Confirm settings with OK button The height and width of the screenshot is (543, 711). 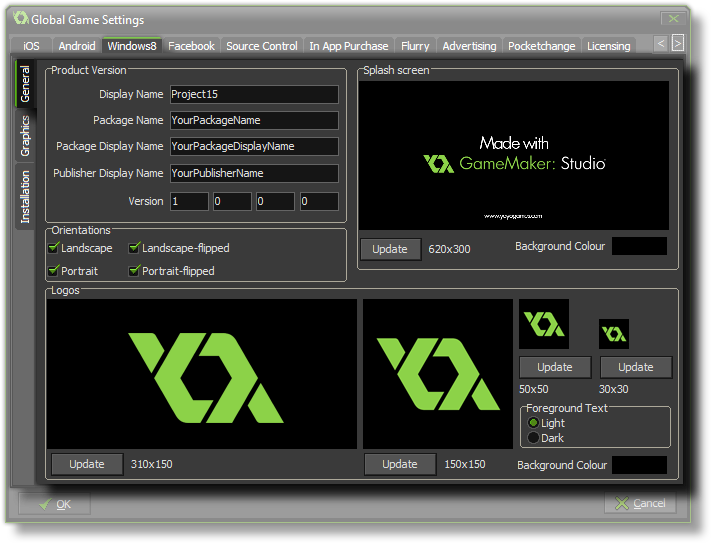54,504
